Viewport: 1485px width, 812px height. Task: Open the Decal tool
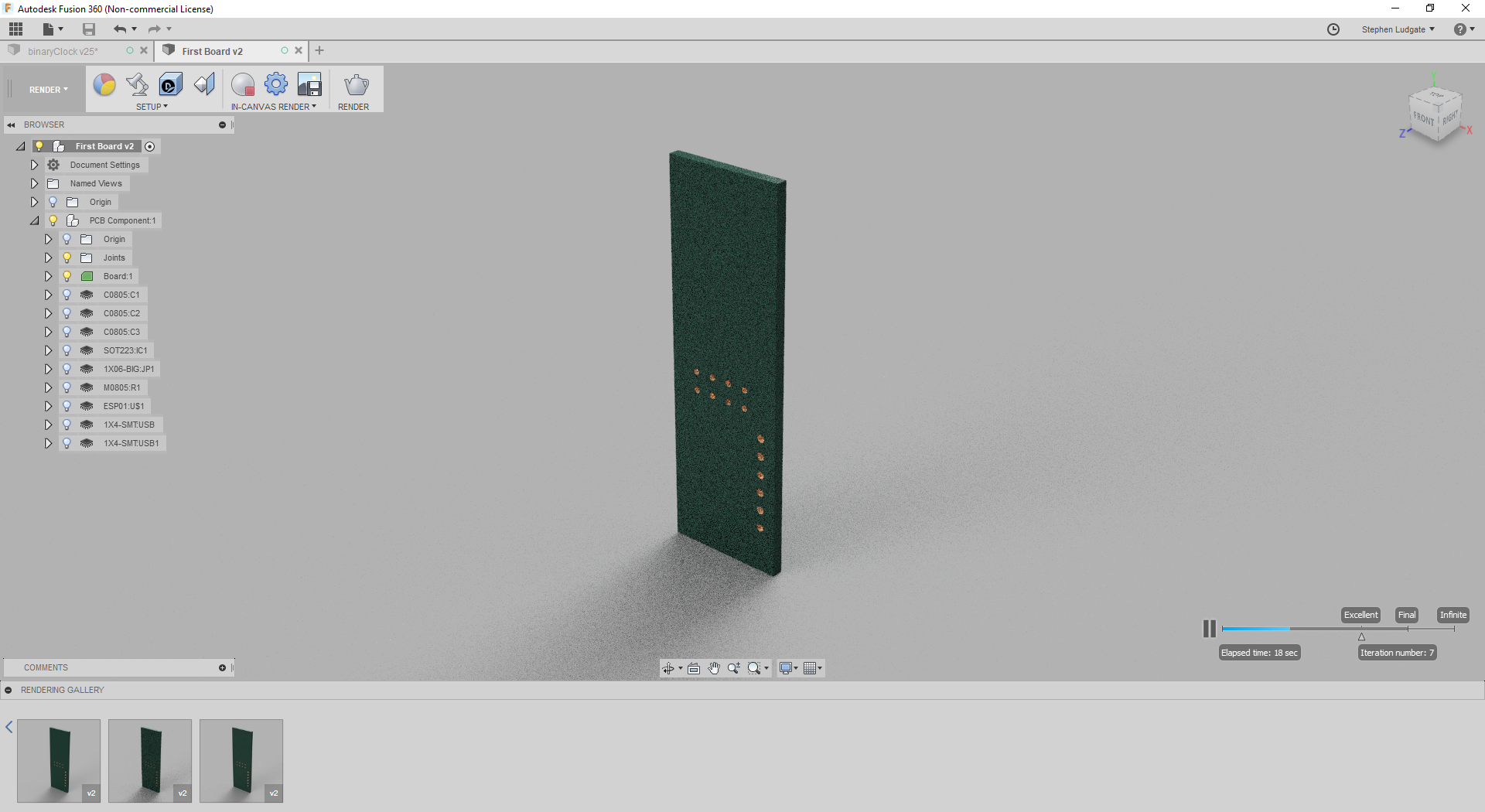pyautogui.click(x=170, y=85)
